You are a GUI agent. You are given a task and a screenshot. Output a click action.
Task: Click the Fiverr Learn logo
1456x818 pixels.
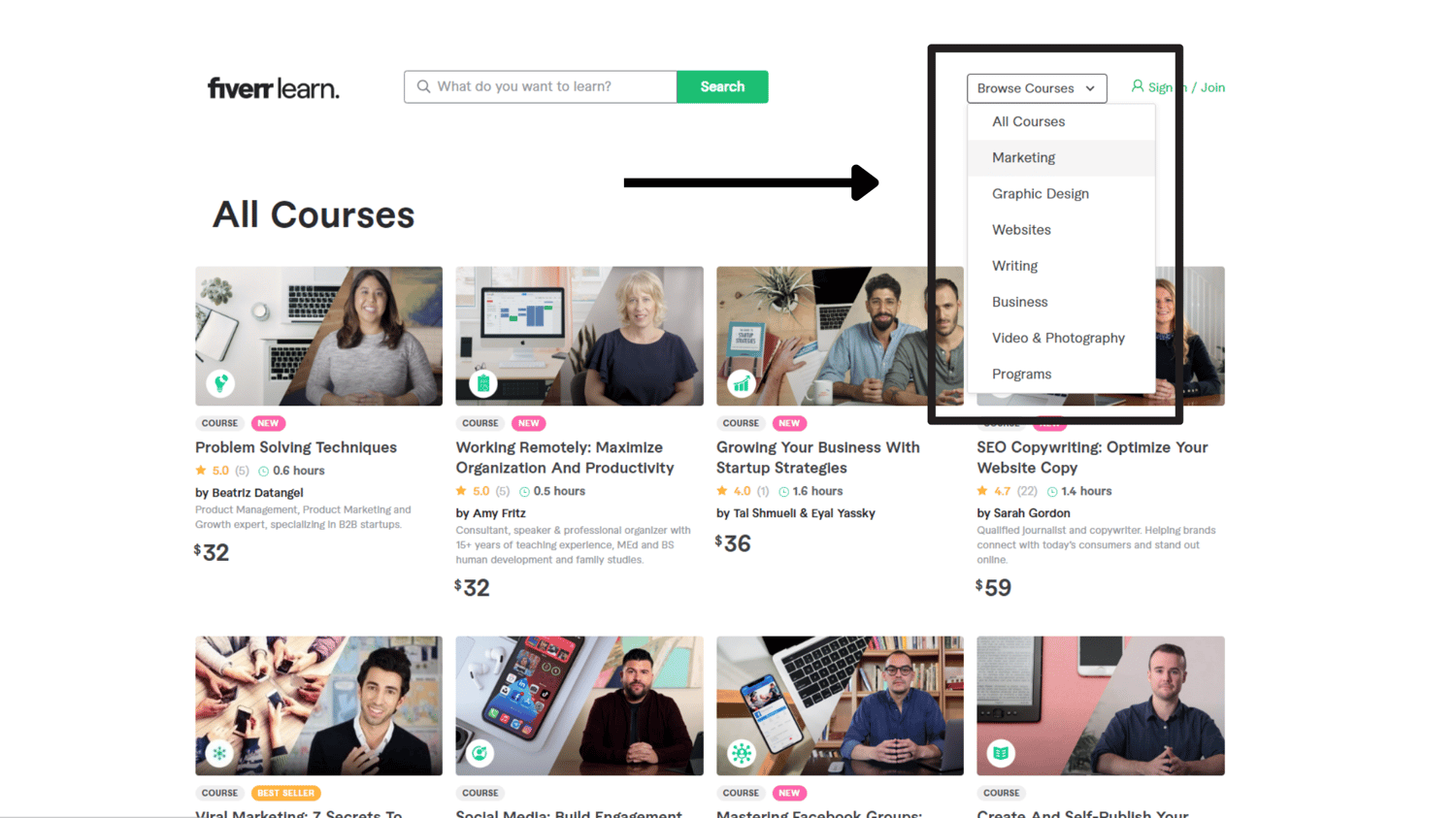pos(273,88)
